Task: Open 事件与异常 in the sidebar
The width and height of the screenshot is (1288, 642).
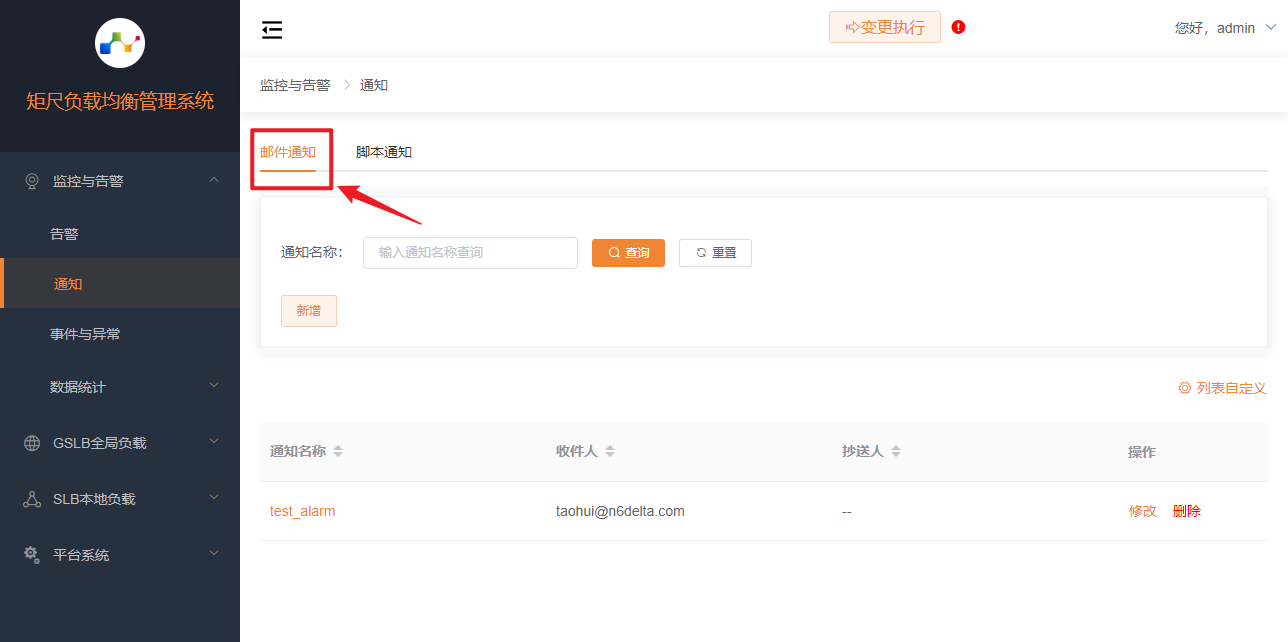Action: 85,334
